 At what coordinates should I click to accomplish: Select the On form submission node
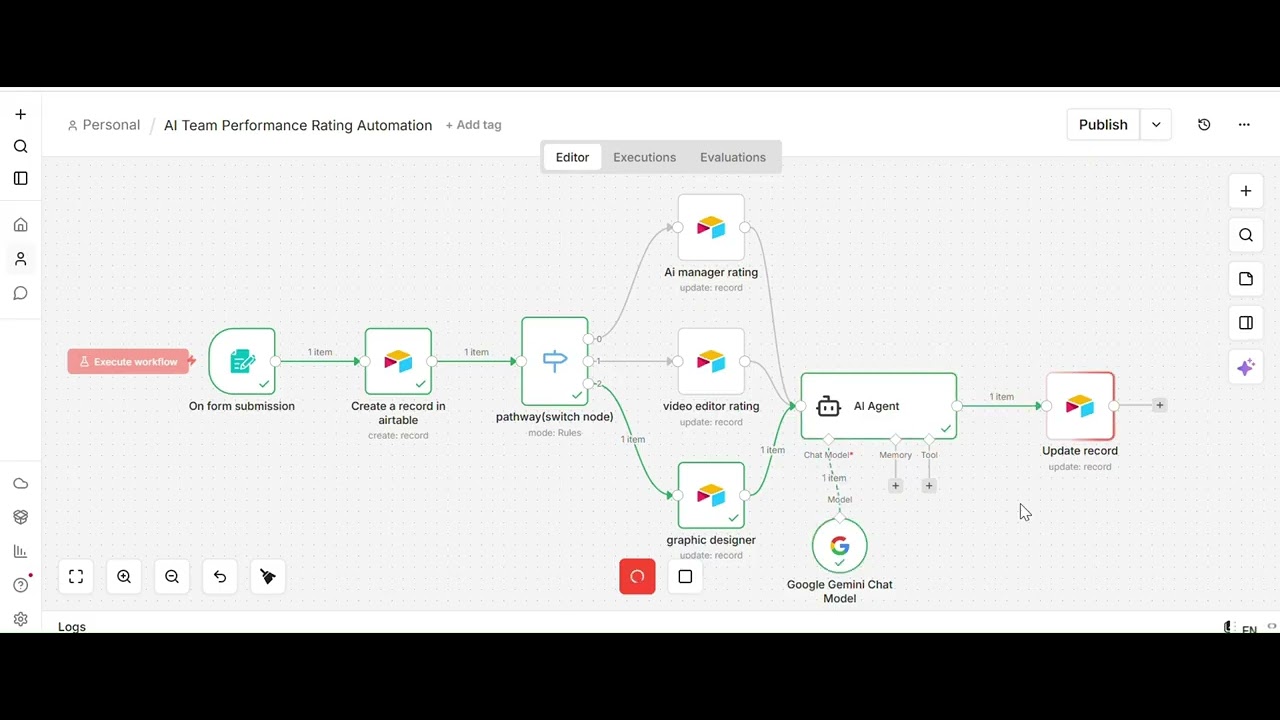click(x=242, y=361)
